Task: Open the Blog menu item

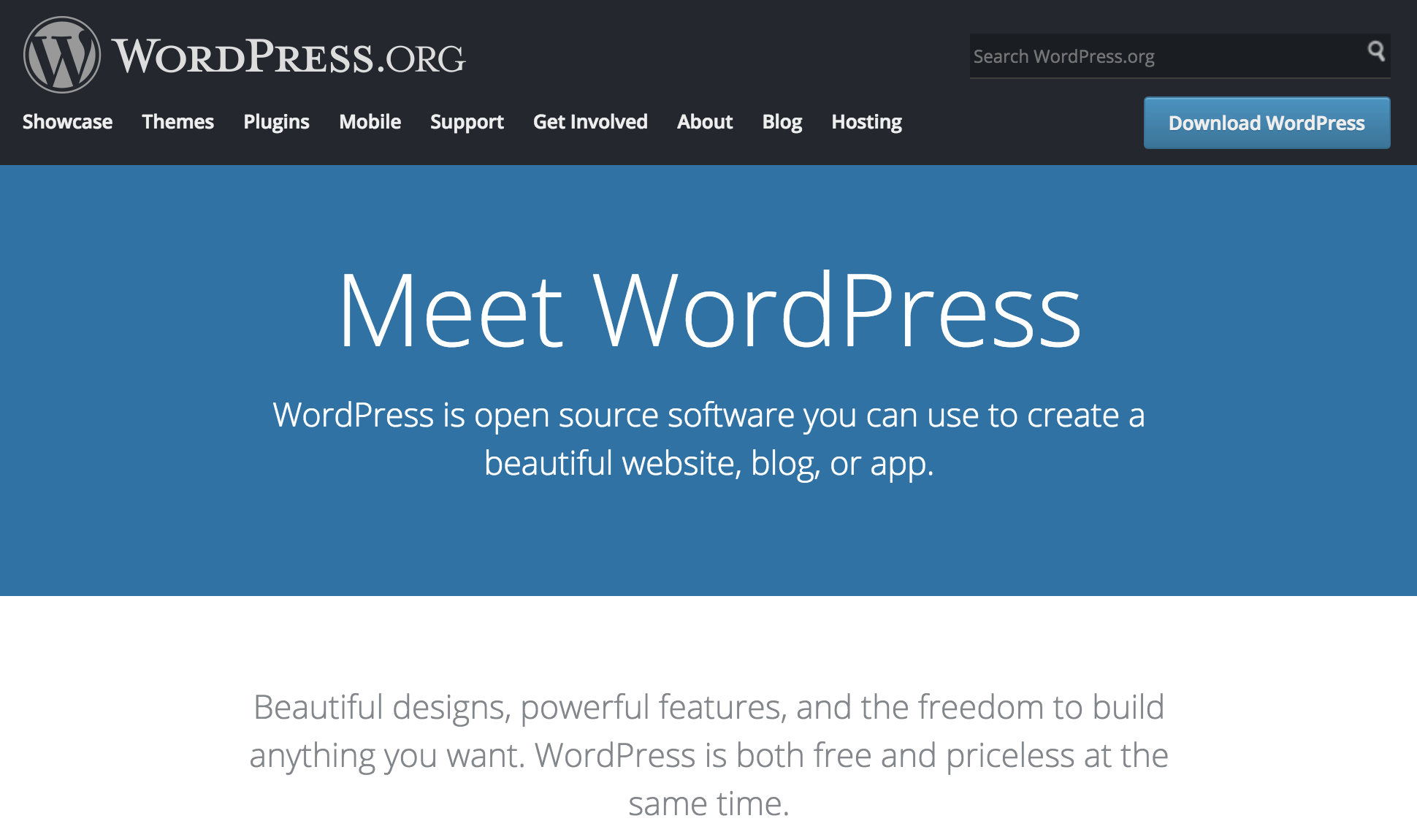Action: pos(782,122)
